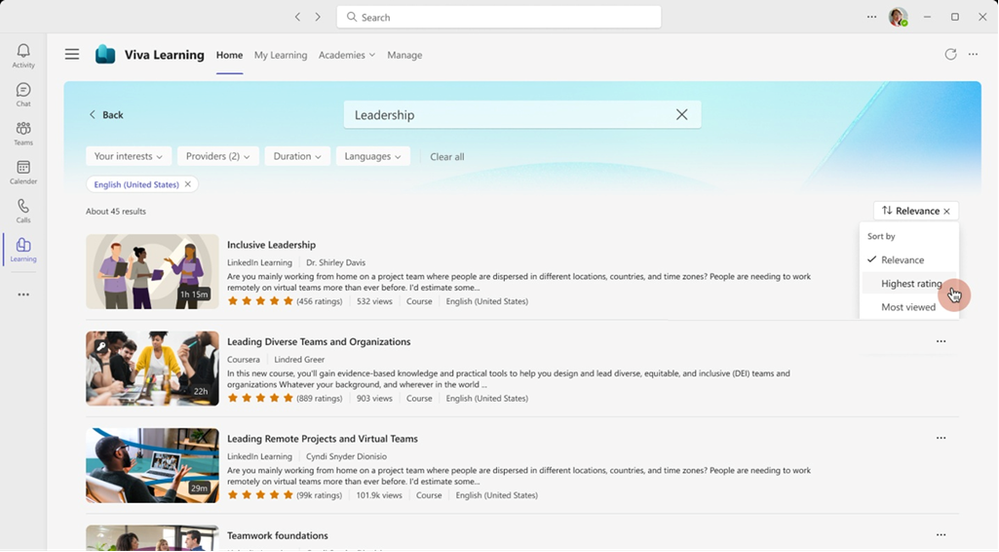Viewport: 999px width, 552px height.
Task: Click the Lindred Greer author name
Action: tap(299, 360)
